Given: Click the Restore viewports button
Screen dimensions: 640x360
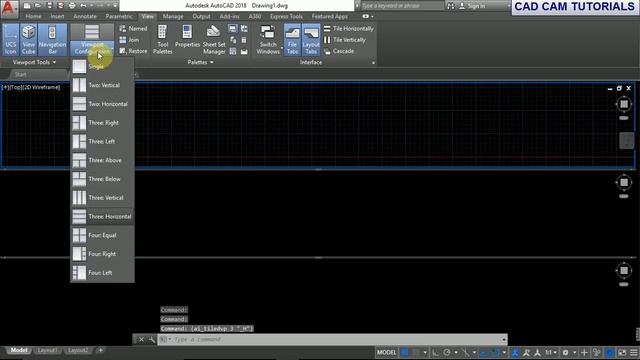Looking at the screenshot, I should pos(133,51).
